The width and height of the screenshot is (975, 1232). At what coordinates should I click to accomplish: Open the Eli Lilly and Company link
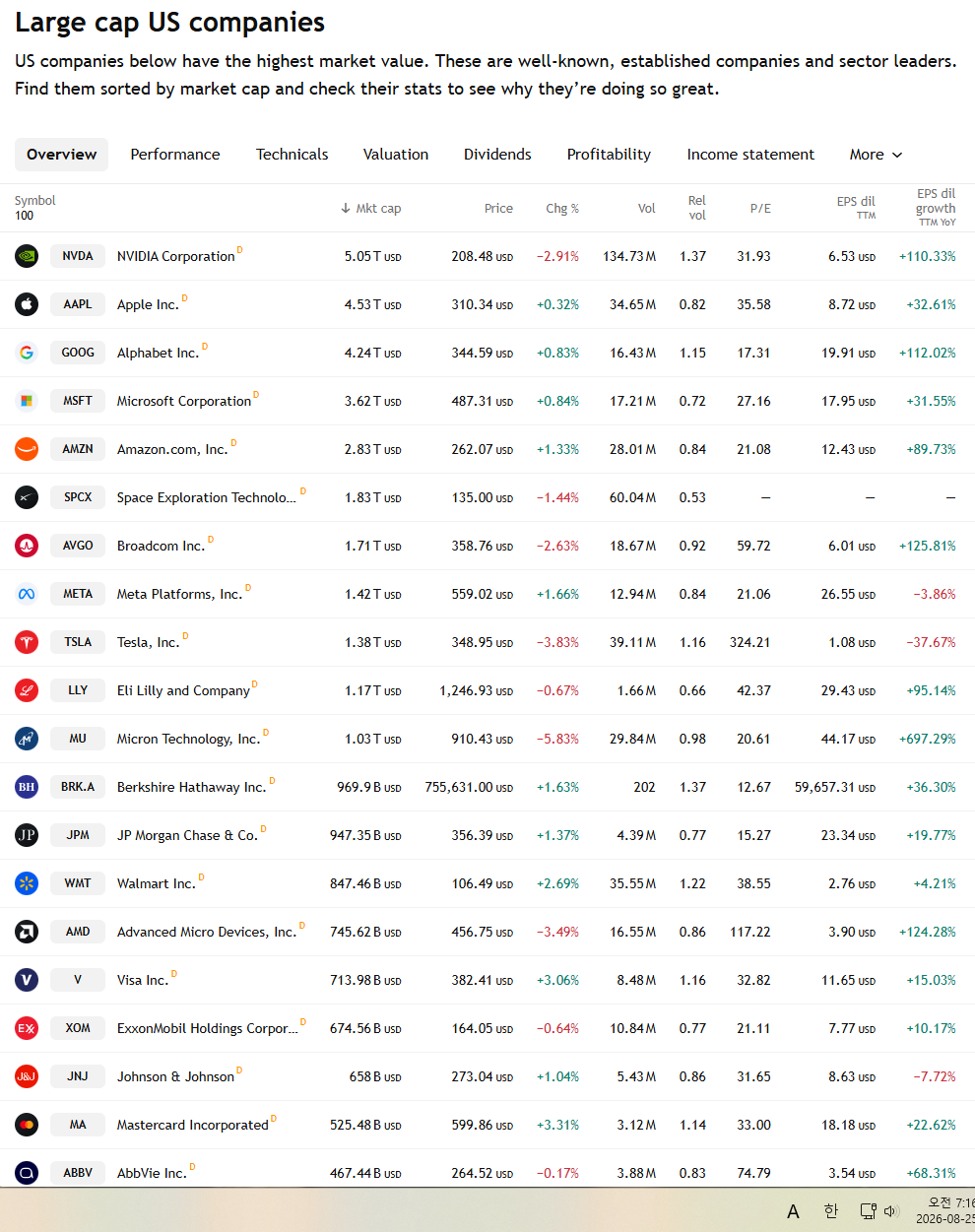point(183,690)
